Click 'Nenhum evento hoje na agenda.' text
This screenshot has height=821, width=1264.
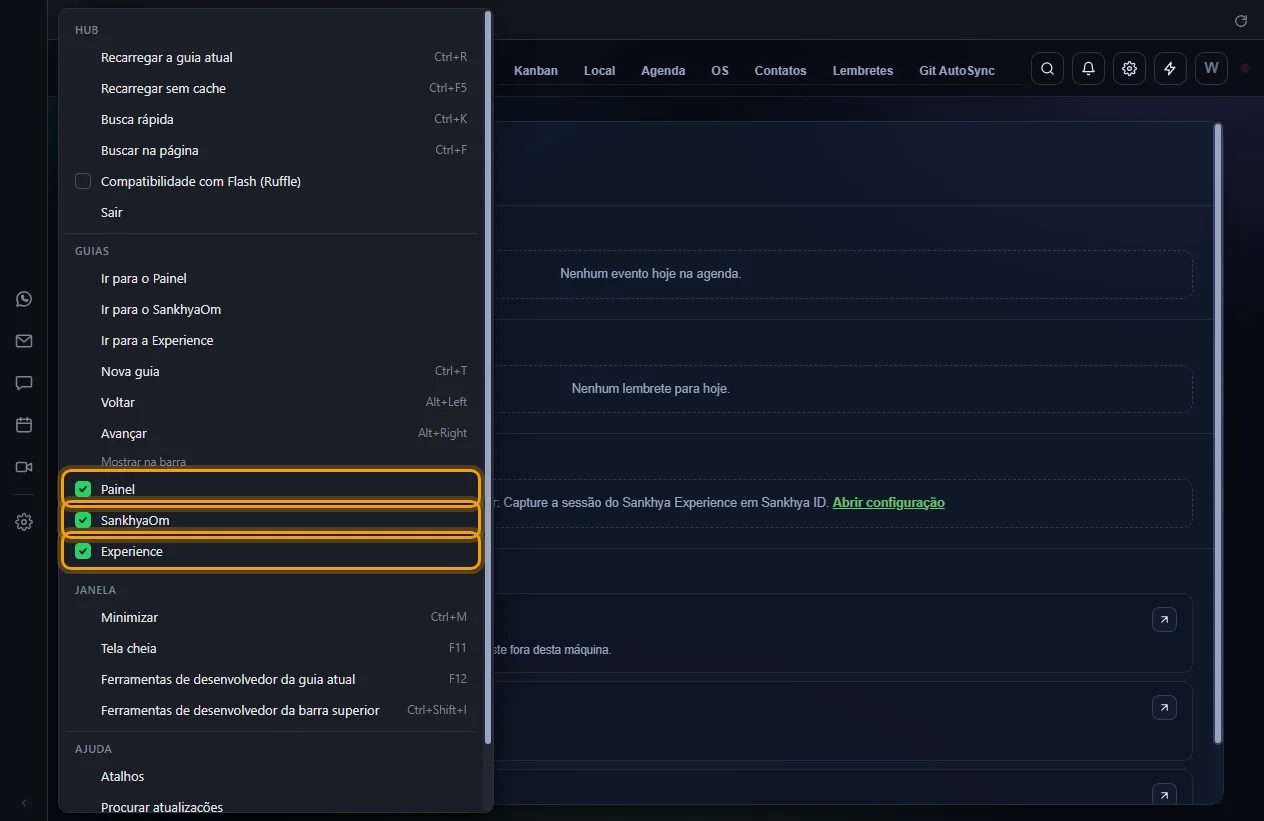click(651, 273)
